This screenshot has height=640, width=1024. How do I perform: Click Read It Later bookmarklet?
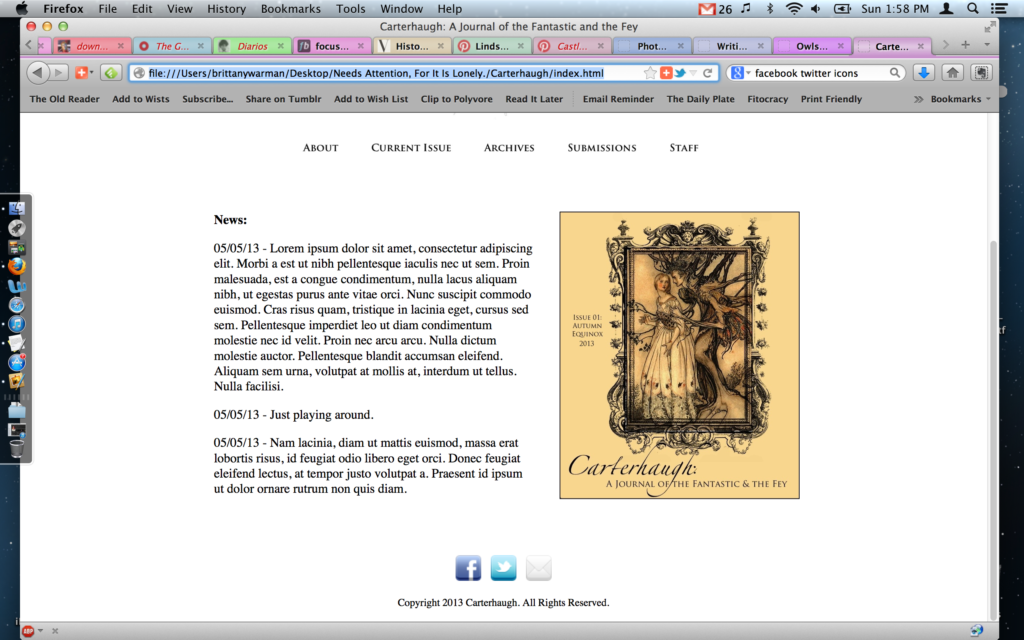[x=534, y=99]
